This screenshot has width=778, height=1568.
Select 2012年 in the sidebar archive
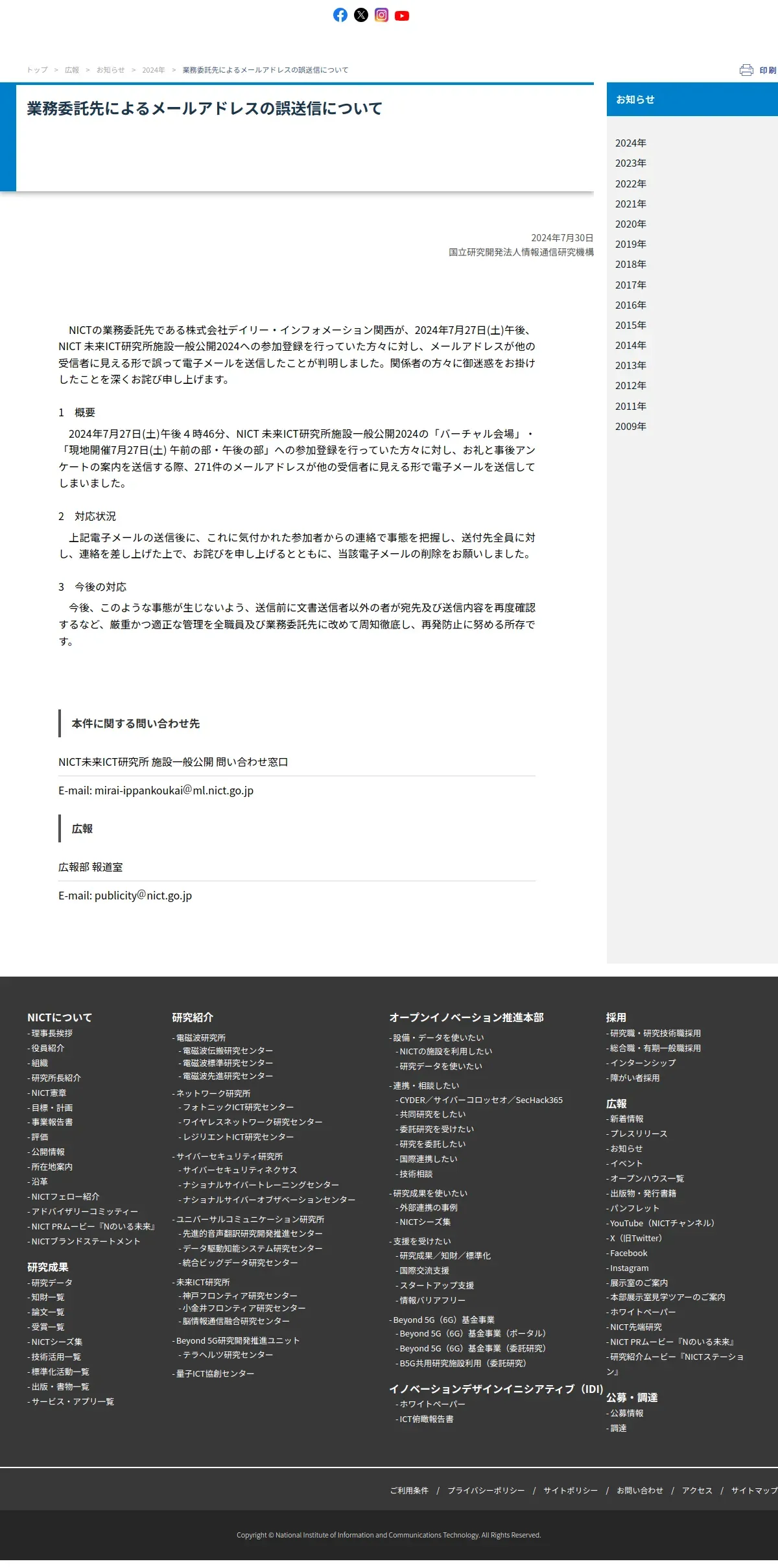pyautogui.click(x=631, y=386)
